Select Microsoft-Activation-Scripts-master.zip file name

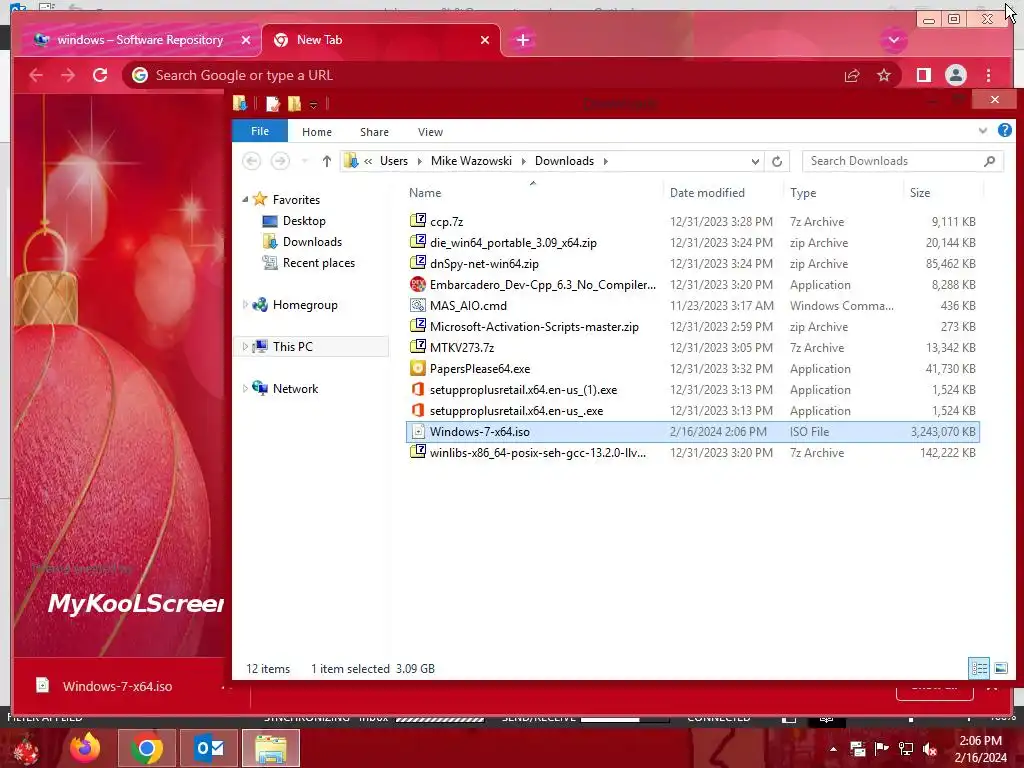[x=534, y=327]
